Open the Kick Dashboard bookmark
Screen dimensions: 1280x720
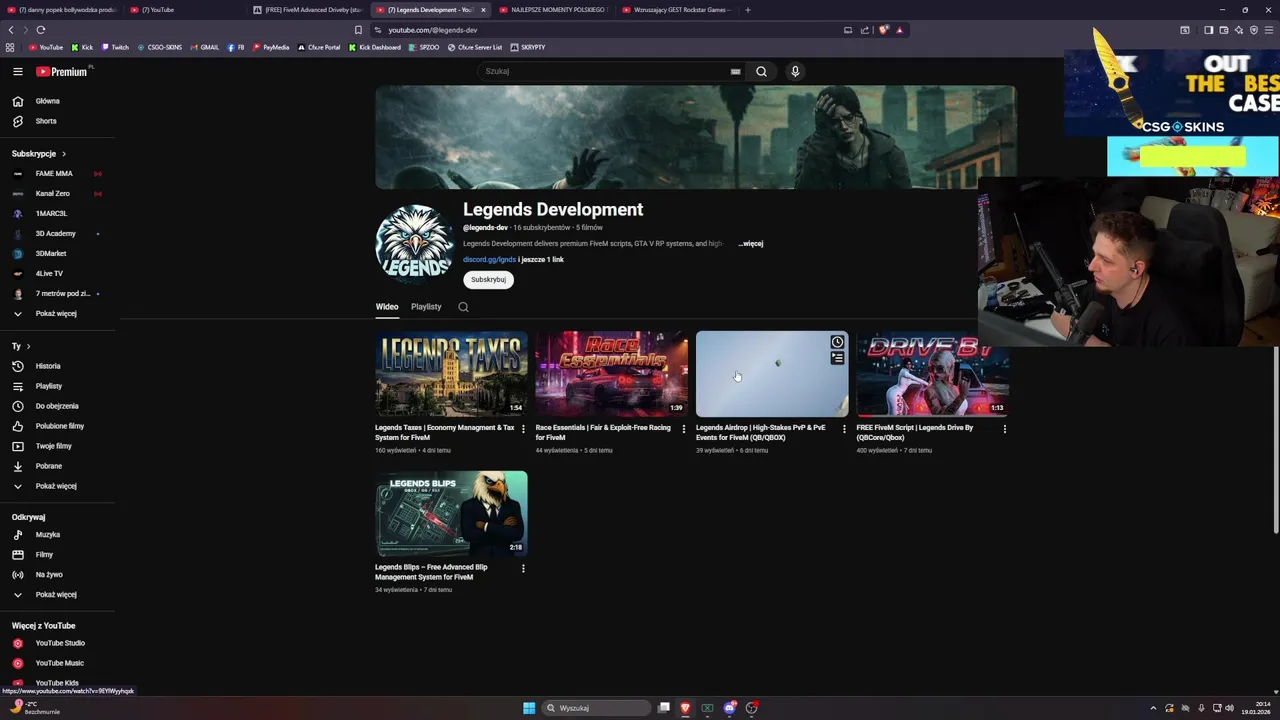374,47
